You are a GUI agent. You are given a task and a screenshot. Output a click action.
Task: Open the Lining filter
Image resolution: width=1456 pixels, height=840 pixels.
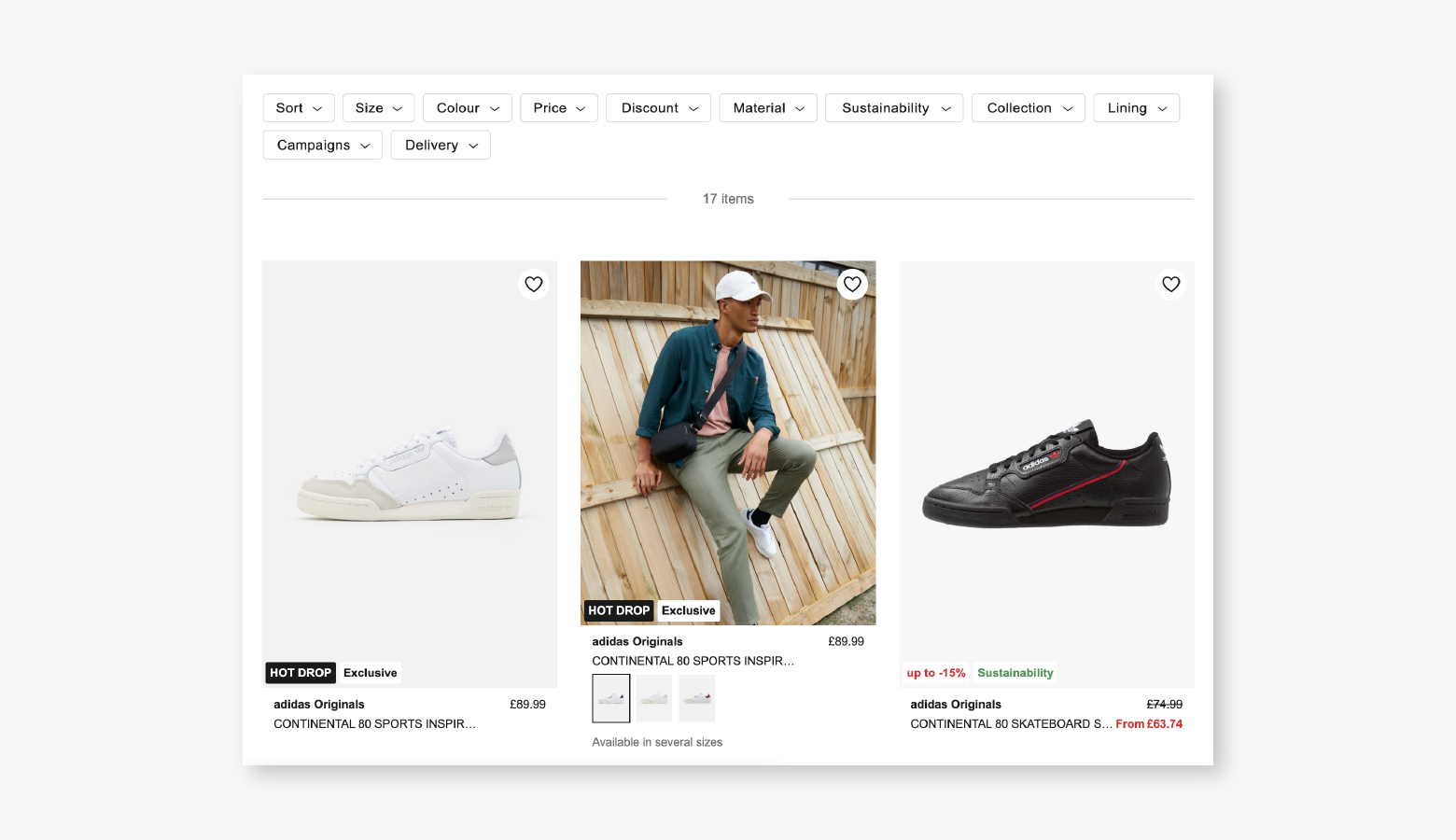pos(1137,108)
